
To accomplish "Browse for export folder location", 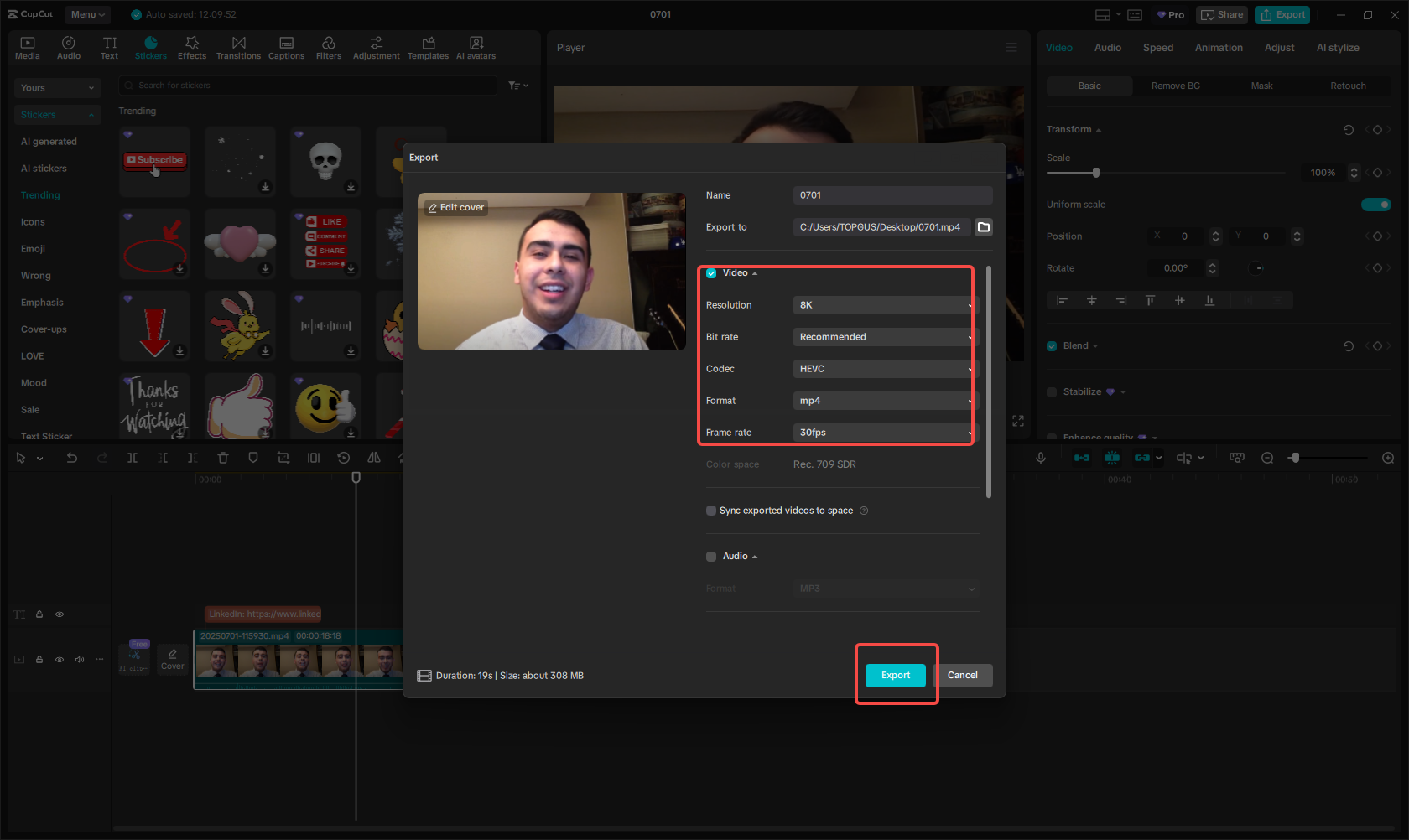I will coord(984,227).
